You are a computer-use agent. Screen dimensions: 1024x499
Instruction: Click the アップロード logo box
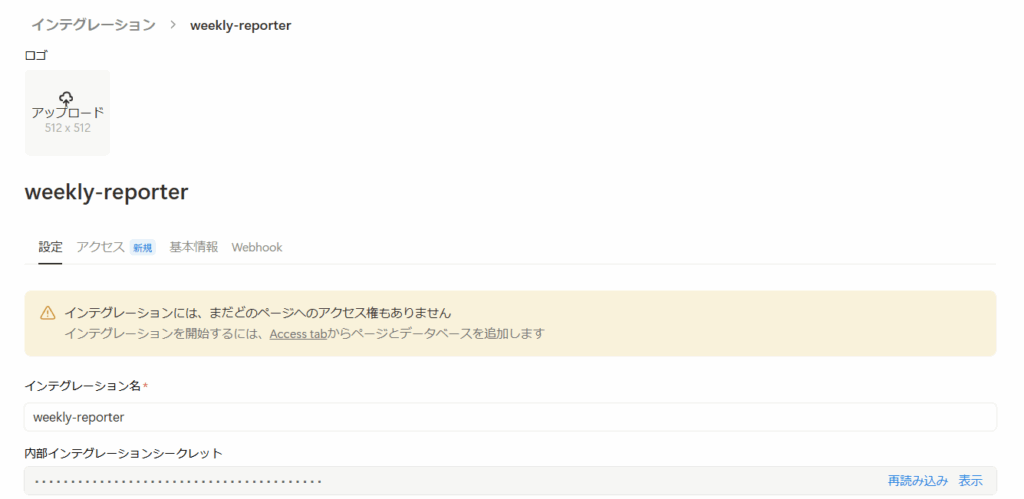pos(67,113)
